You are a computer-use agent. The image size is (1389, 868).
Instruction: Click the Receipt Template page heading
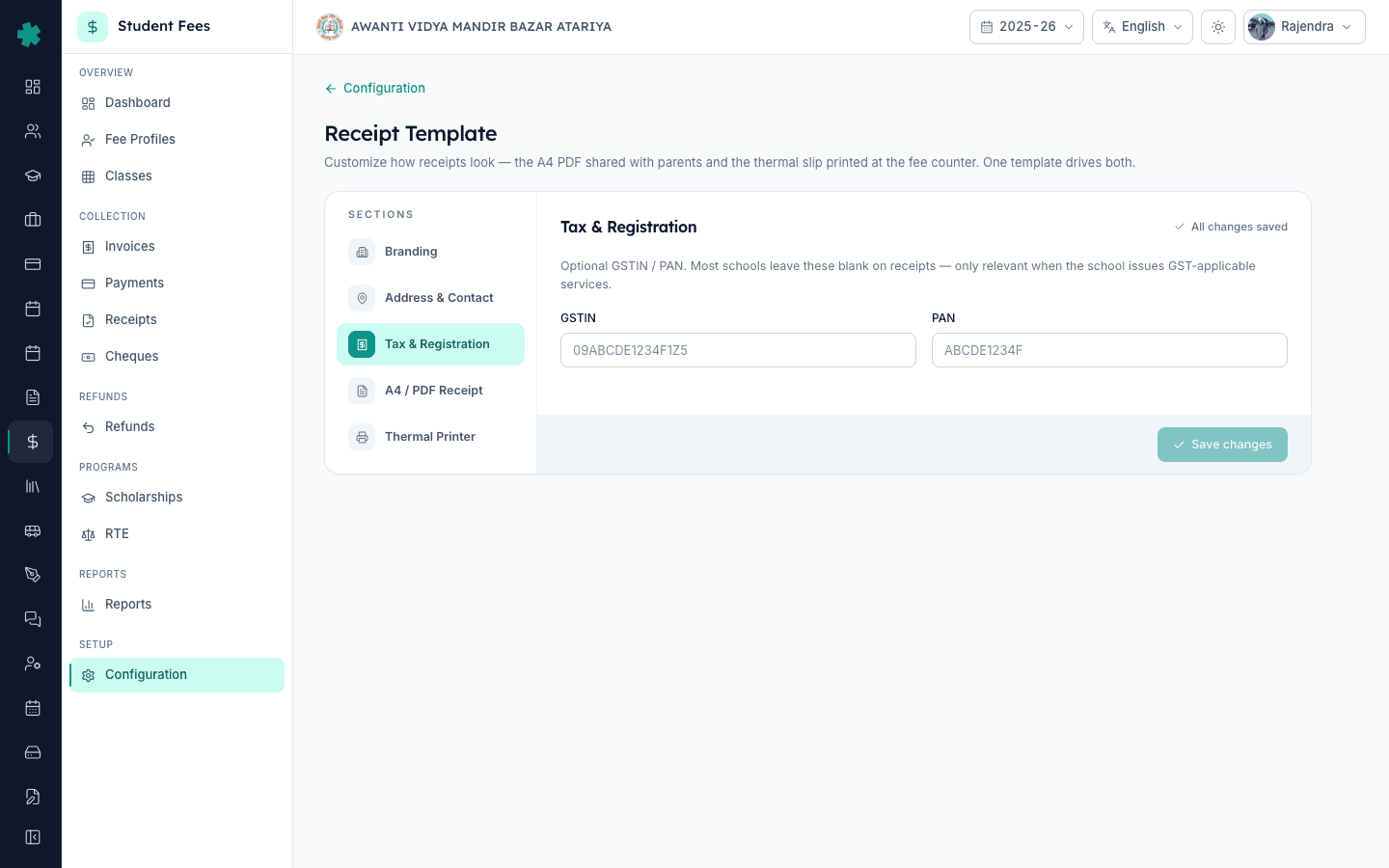411,134
